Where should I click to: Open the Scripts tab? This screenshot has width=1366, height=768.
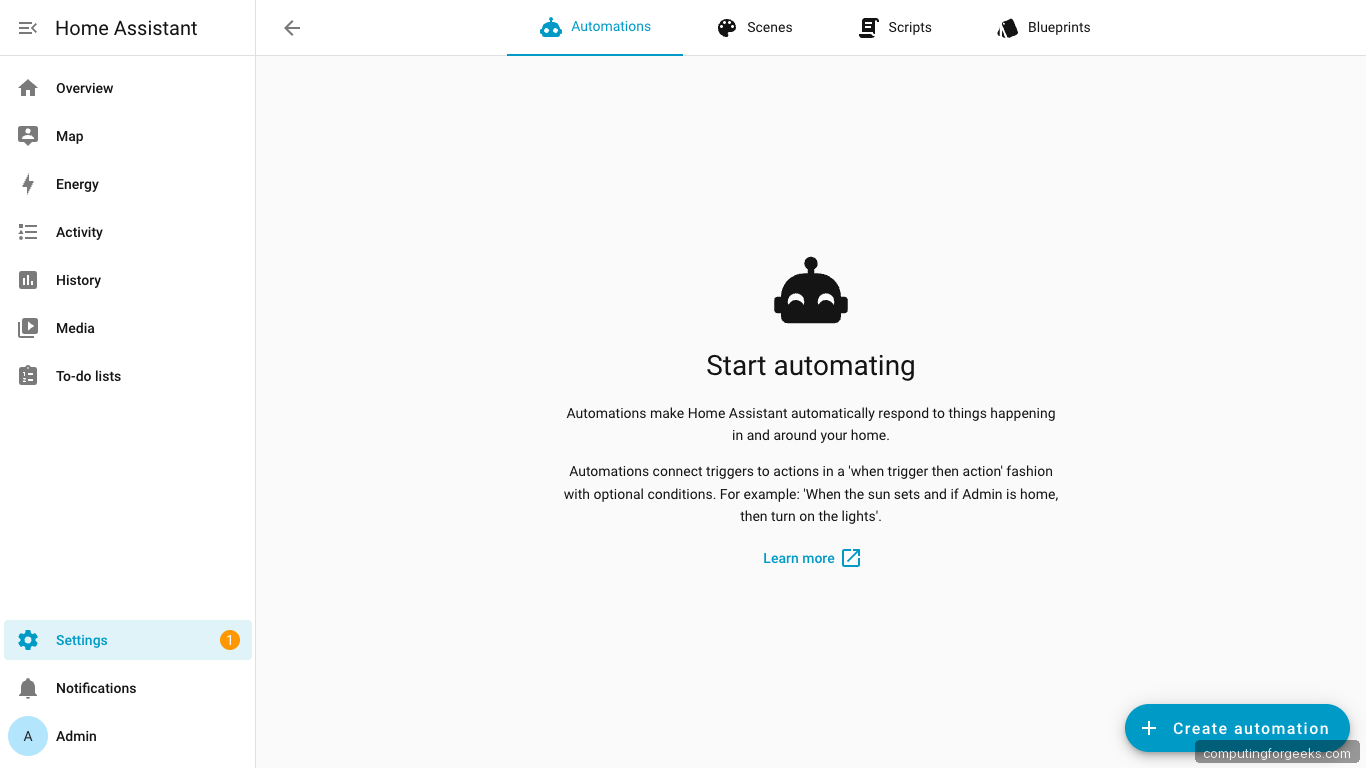(895, 27)
